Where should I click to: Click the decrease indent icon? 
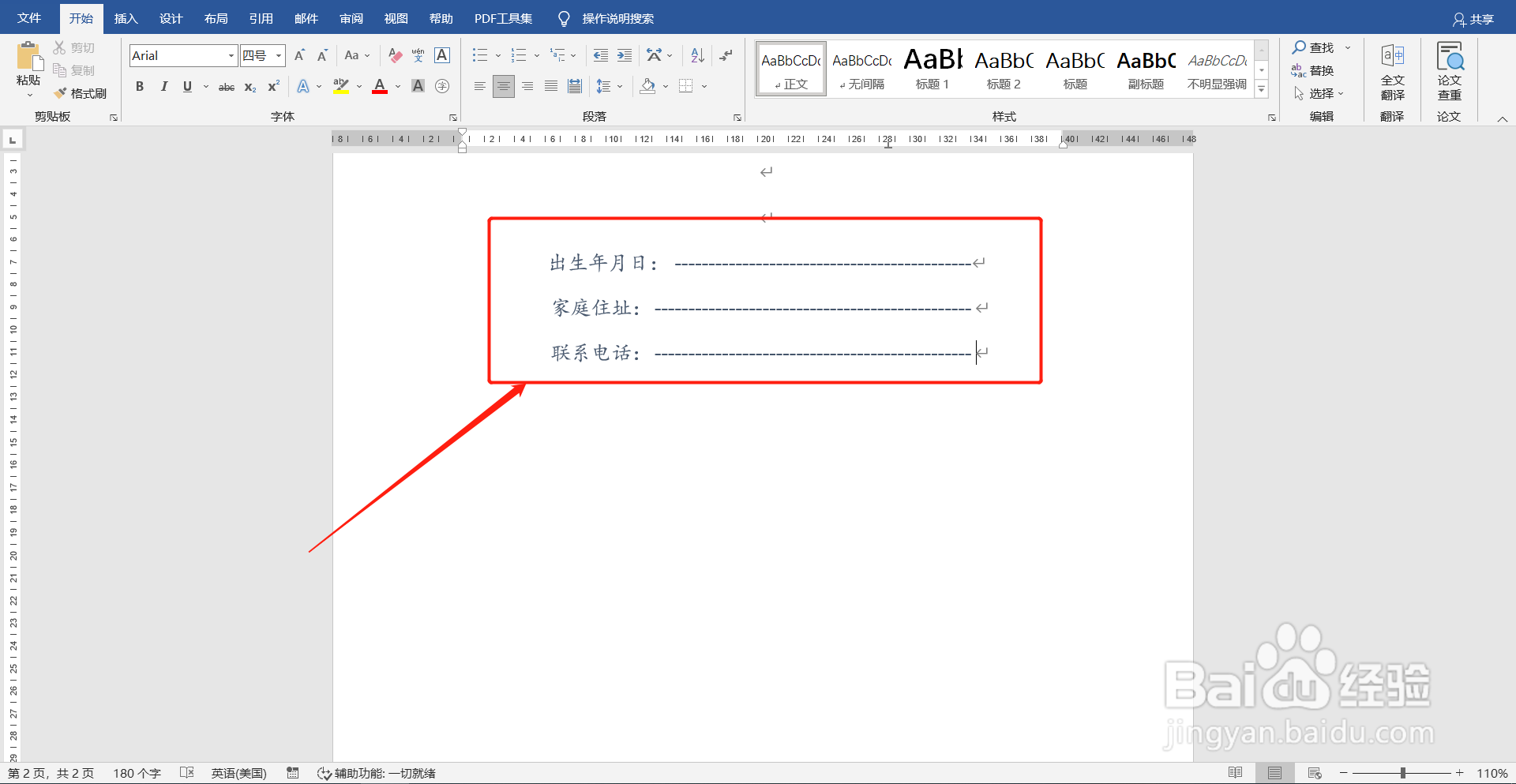pos(601,55)
